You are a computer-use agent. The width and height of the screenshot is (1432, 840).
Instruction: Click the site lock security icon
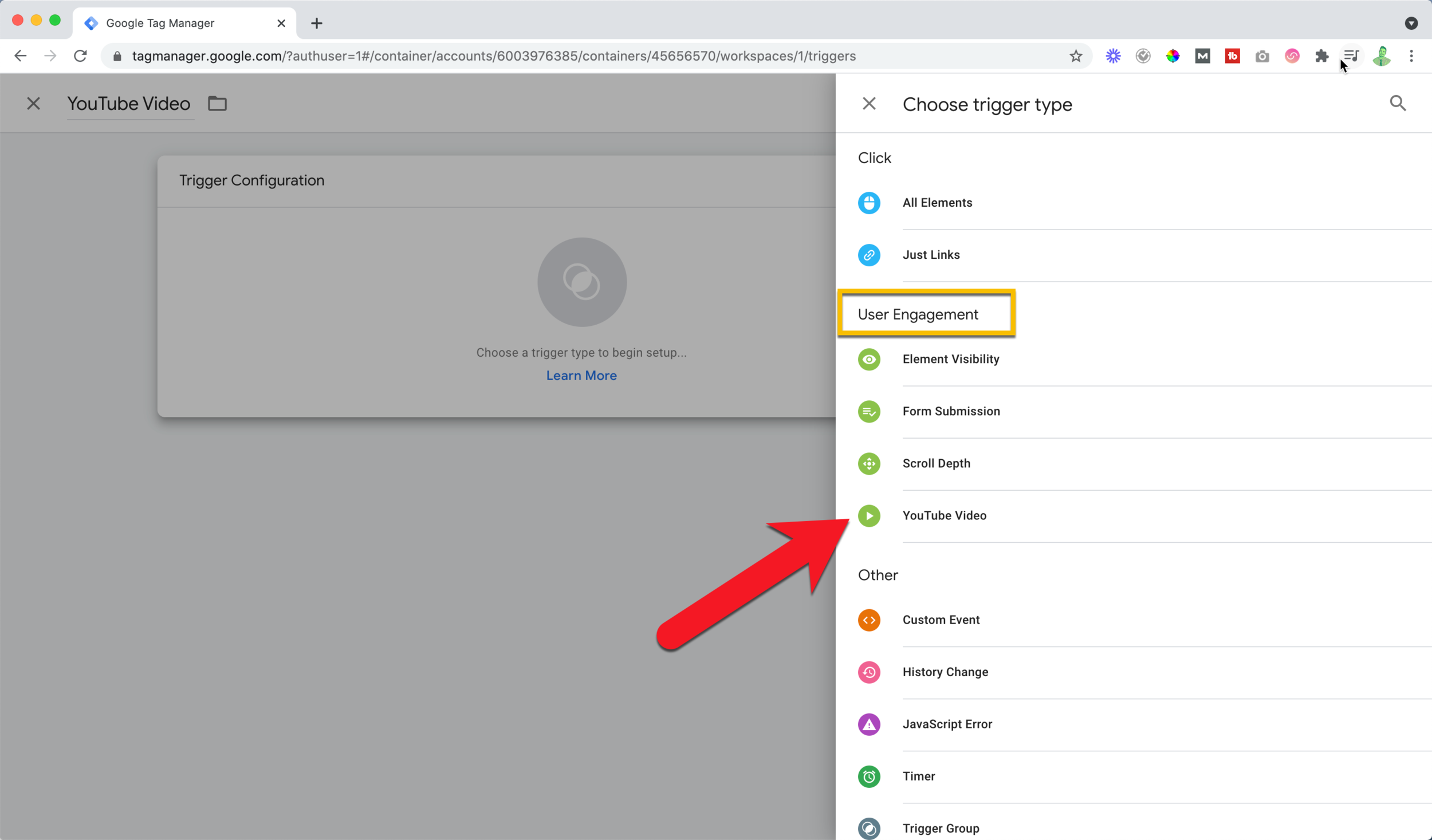(x=117, y=56)
